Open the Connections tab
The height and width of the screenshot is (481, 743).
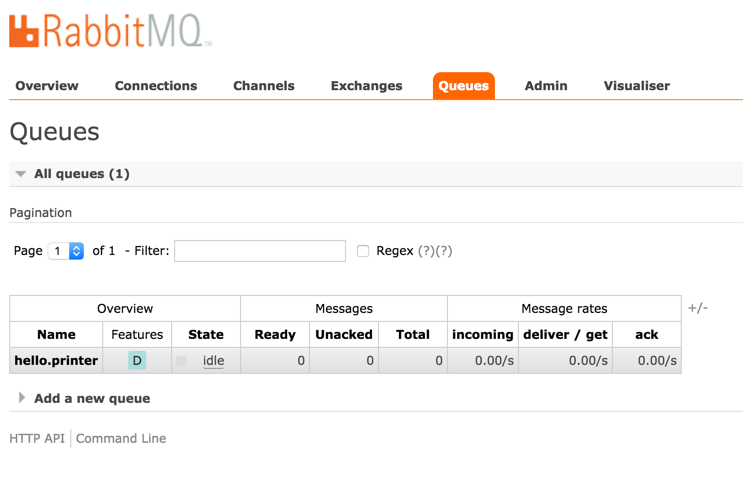[156, 86]
